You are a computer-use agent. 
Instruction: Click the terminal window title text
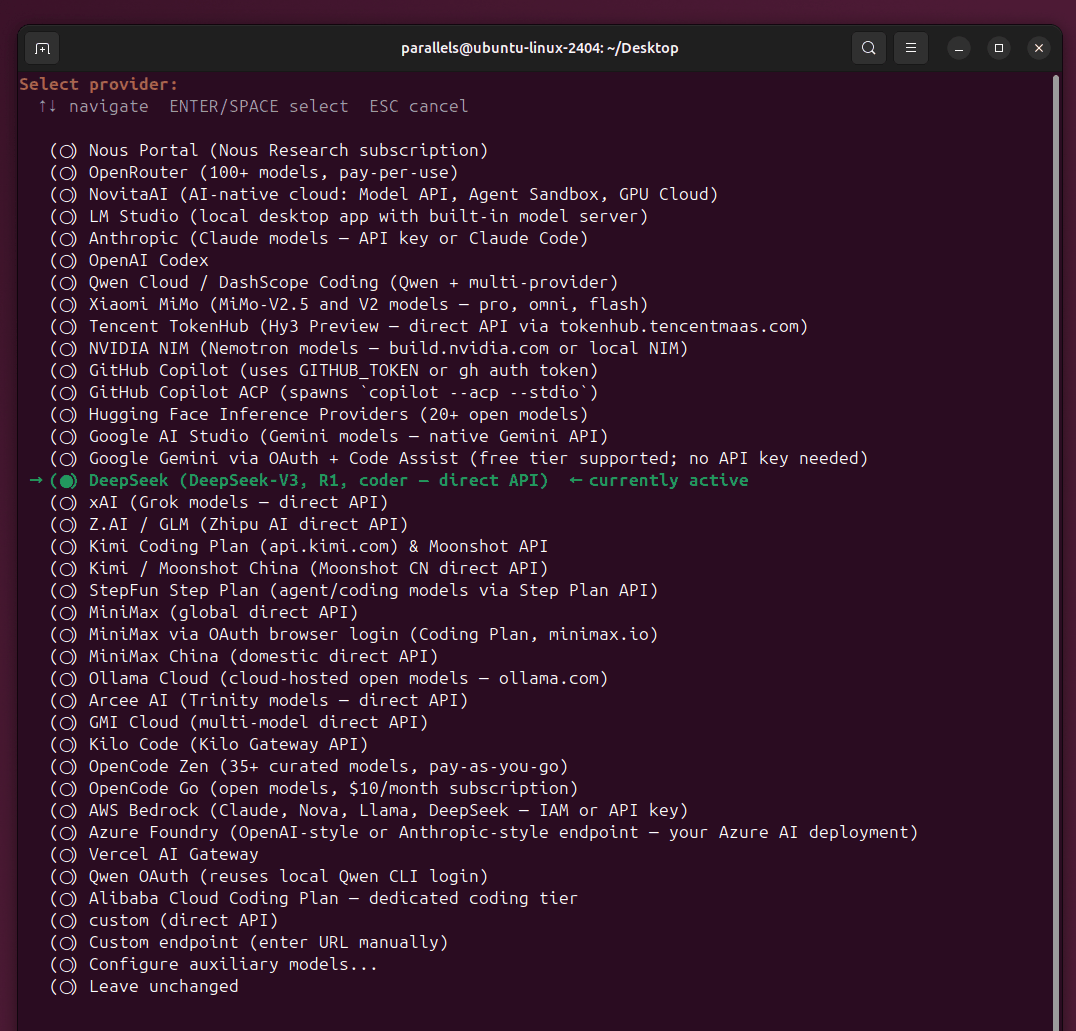click(x=539, y=48)
